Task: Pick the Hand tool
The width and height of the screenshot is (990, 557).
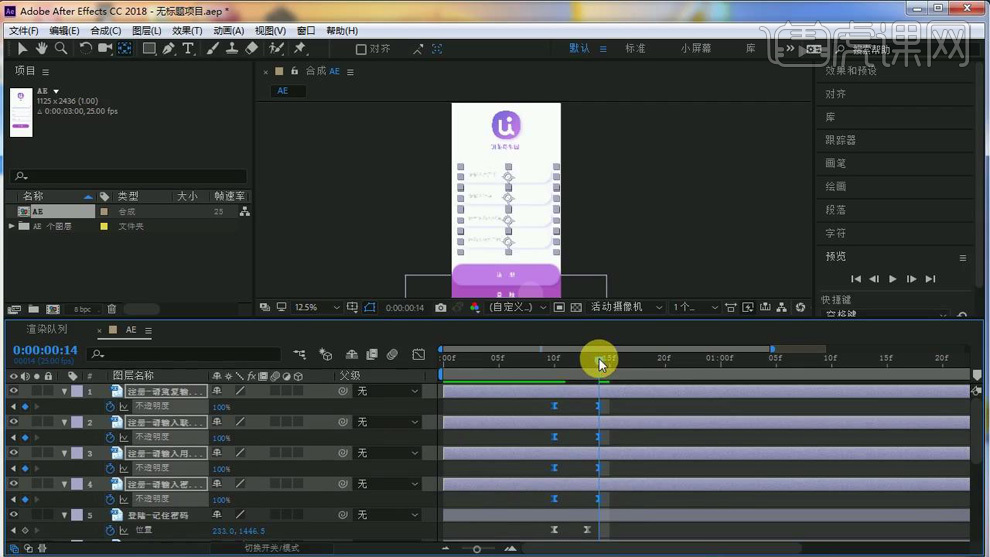Action: point(42,48)
